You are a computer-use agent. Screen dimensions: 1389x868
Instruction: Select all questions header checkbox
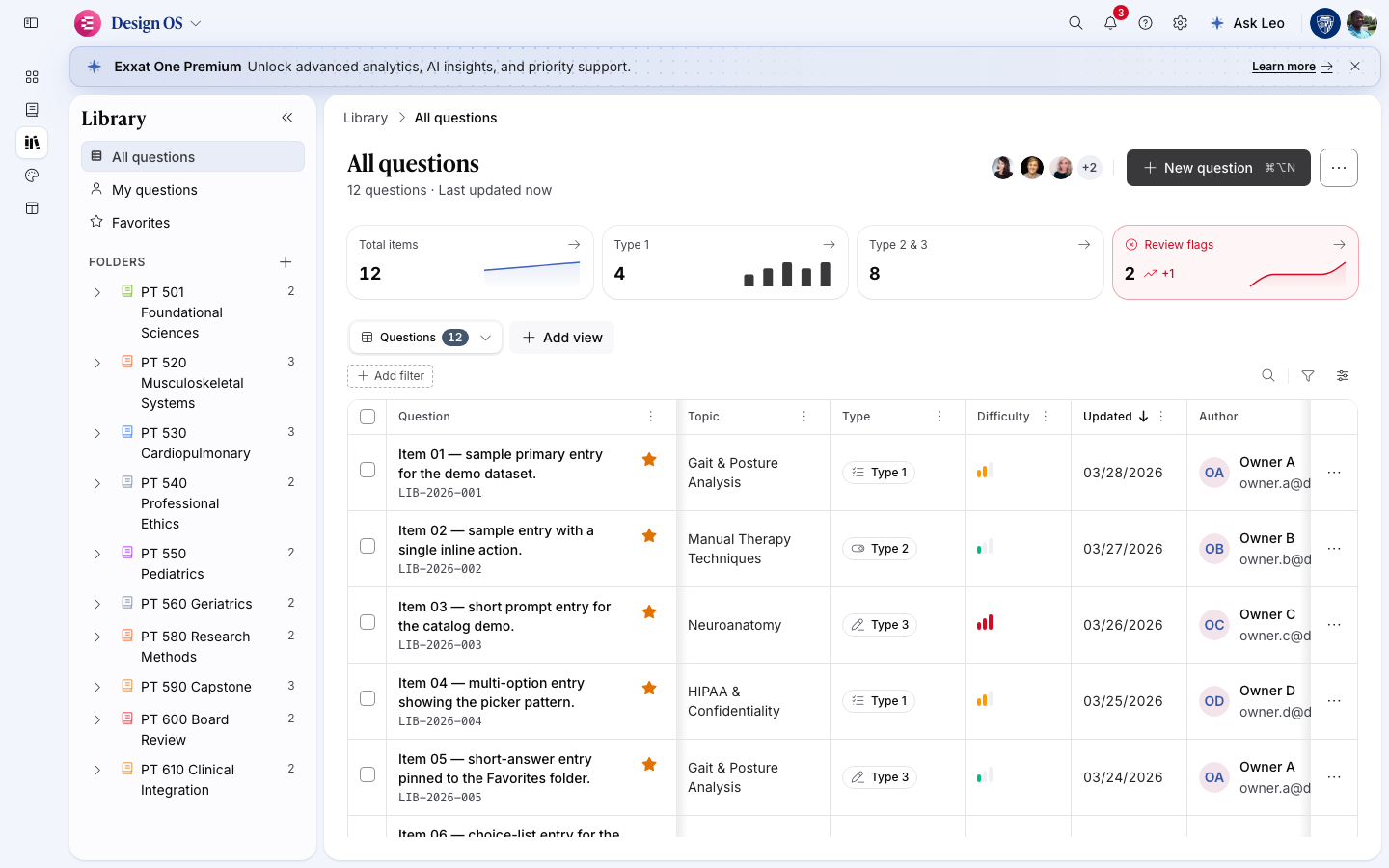(x=368, y=417)
